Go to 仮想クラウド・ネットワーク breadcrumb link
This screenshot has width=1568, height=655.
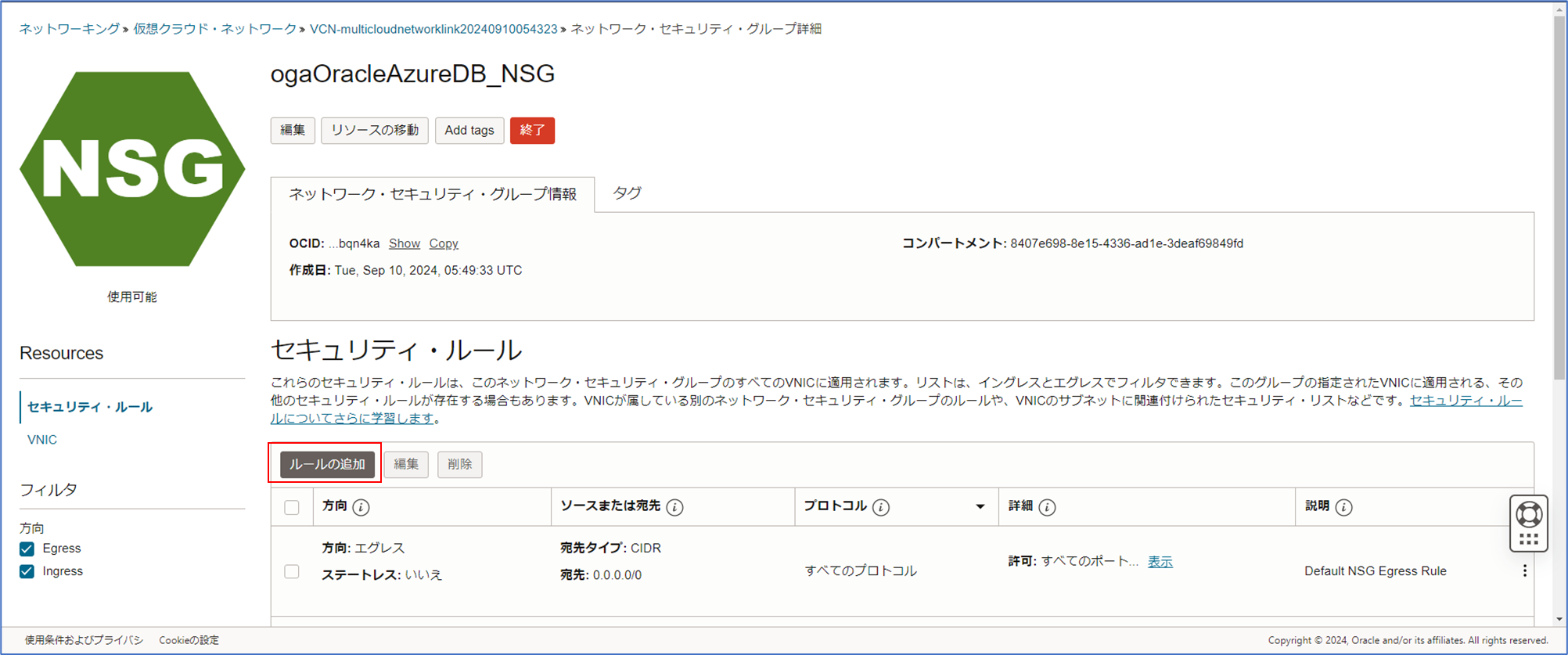point(214,29)
